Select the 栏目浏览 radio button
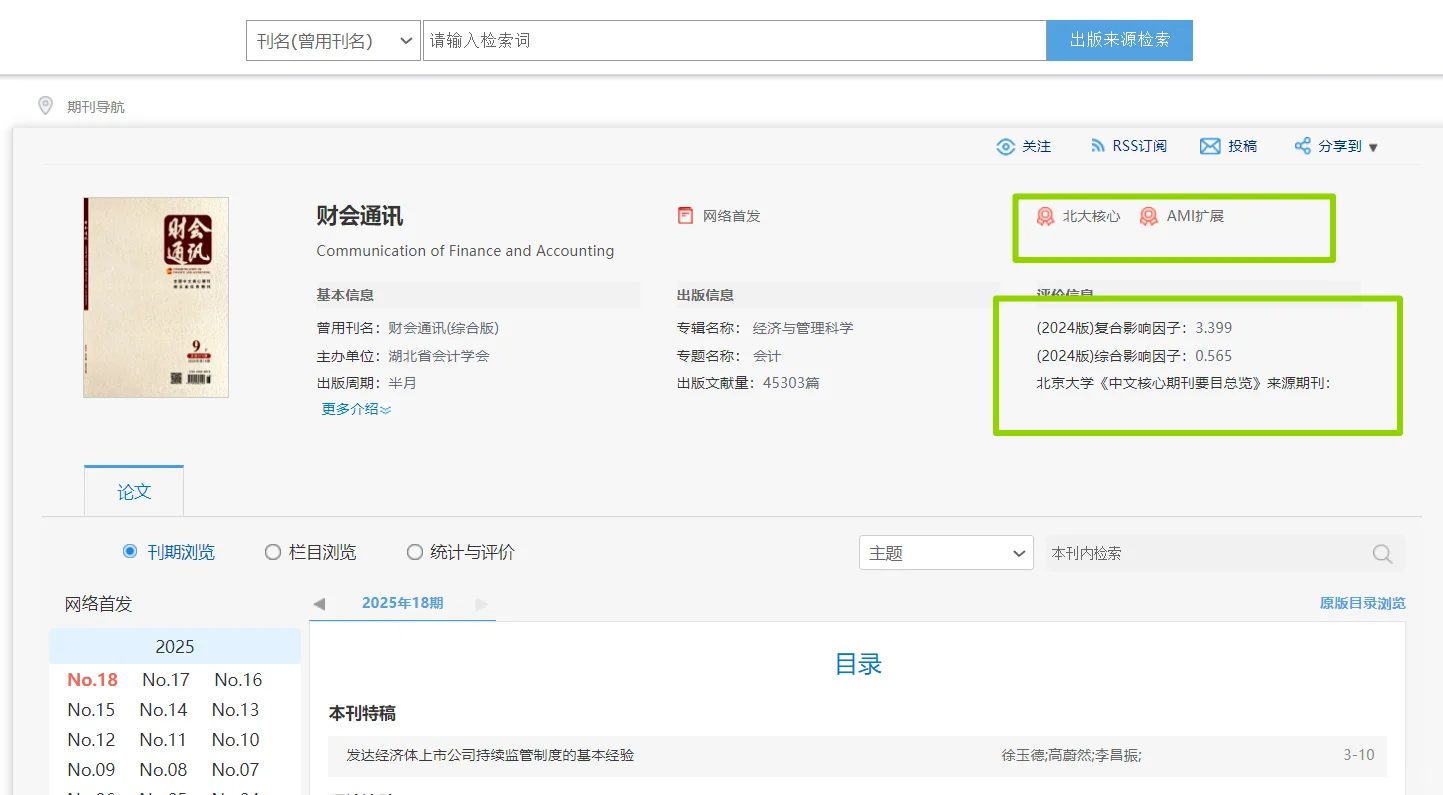The image size is (1443, 795). (x=272, y=552)
